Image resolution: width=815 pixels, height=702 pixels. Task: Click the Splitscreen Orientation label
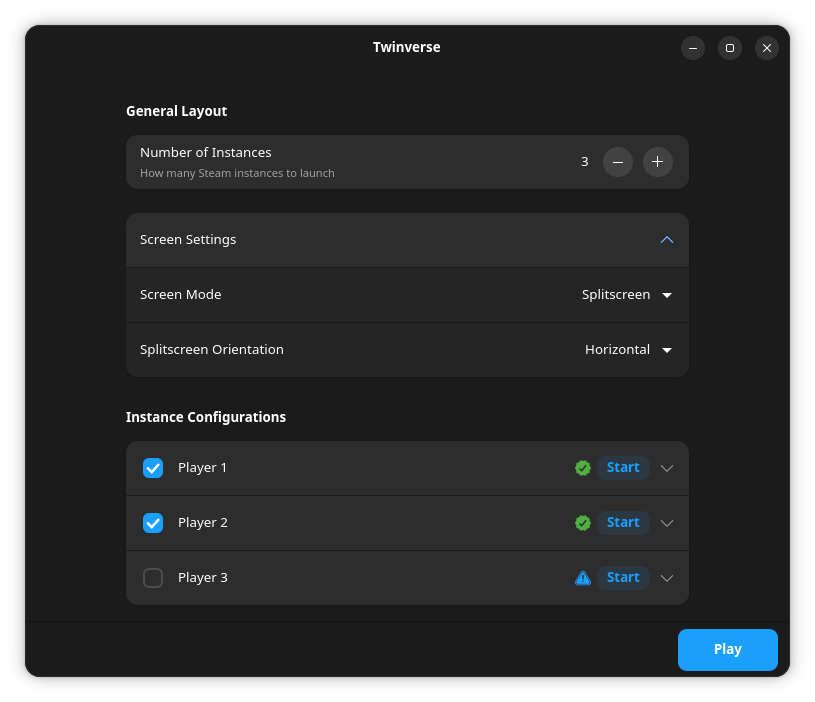point(212,350)
